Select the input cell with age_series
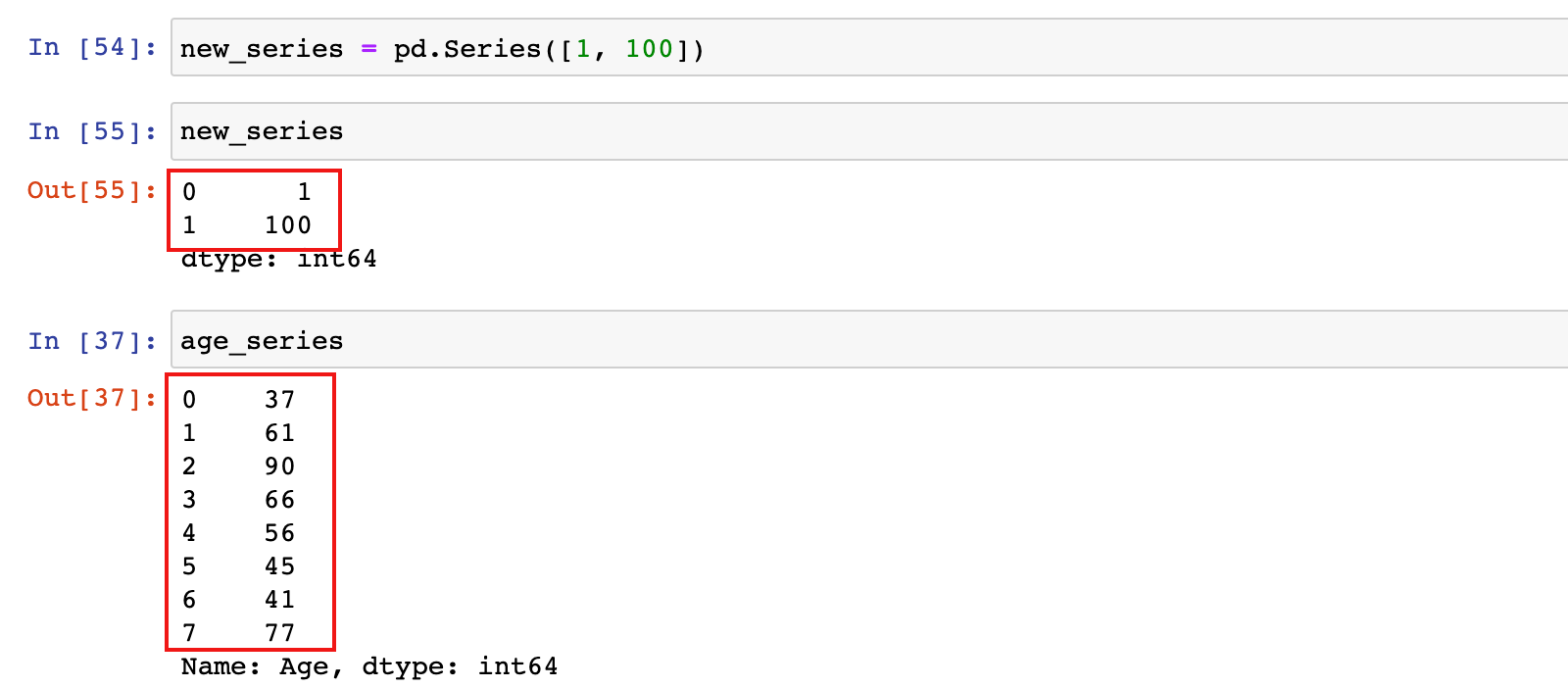Viewport: 1568px width, 688px height. [869, 340]
